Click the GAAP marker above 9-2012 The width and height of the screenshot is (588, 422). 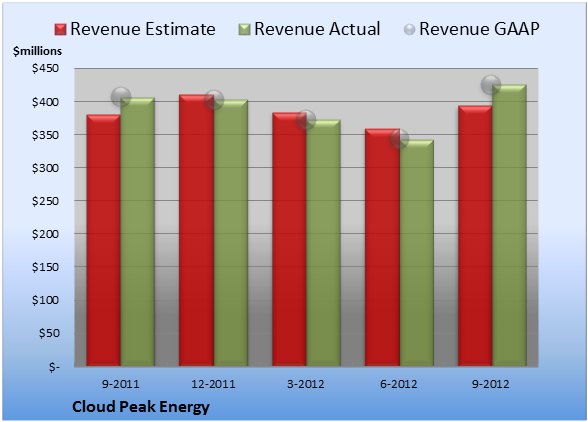pyautogui.click(x=491, y=84)
